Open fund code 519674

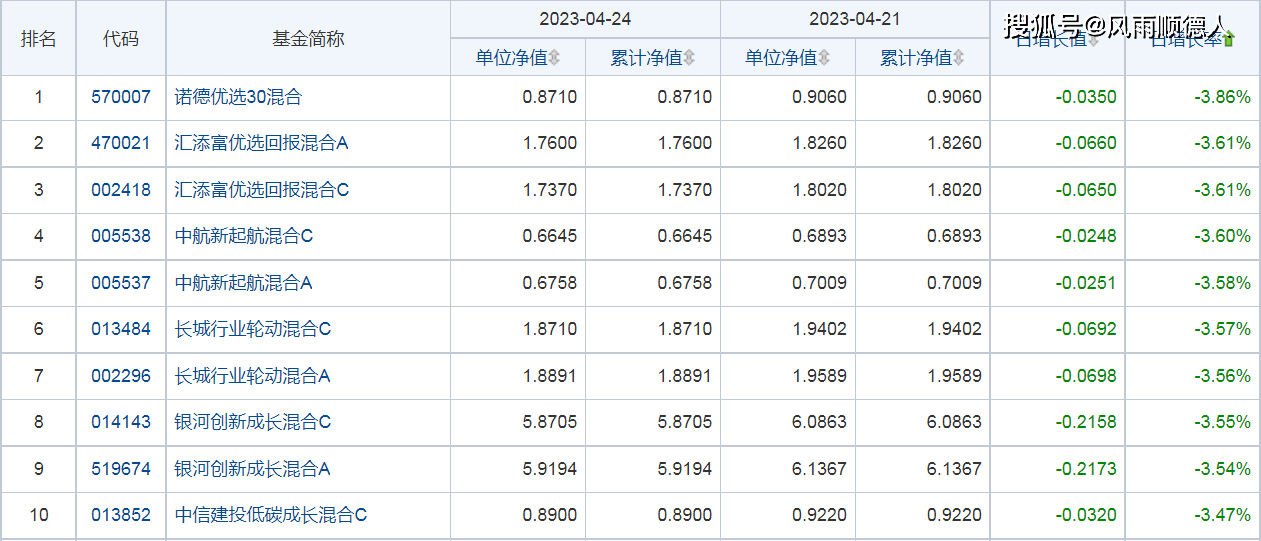(121, 469)
